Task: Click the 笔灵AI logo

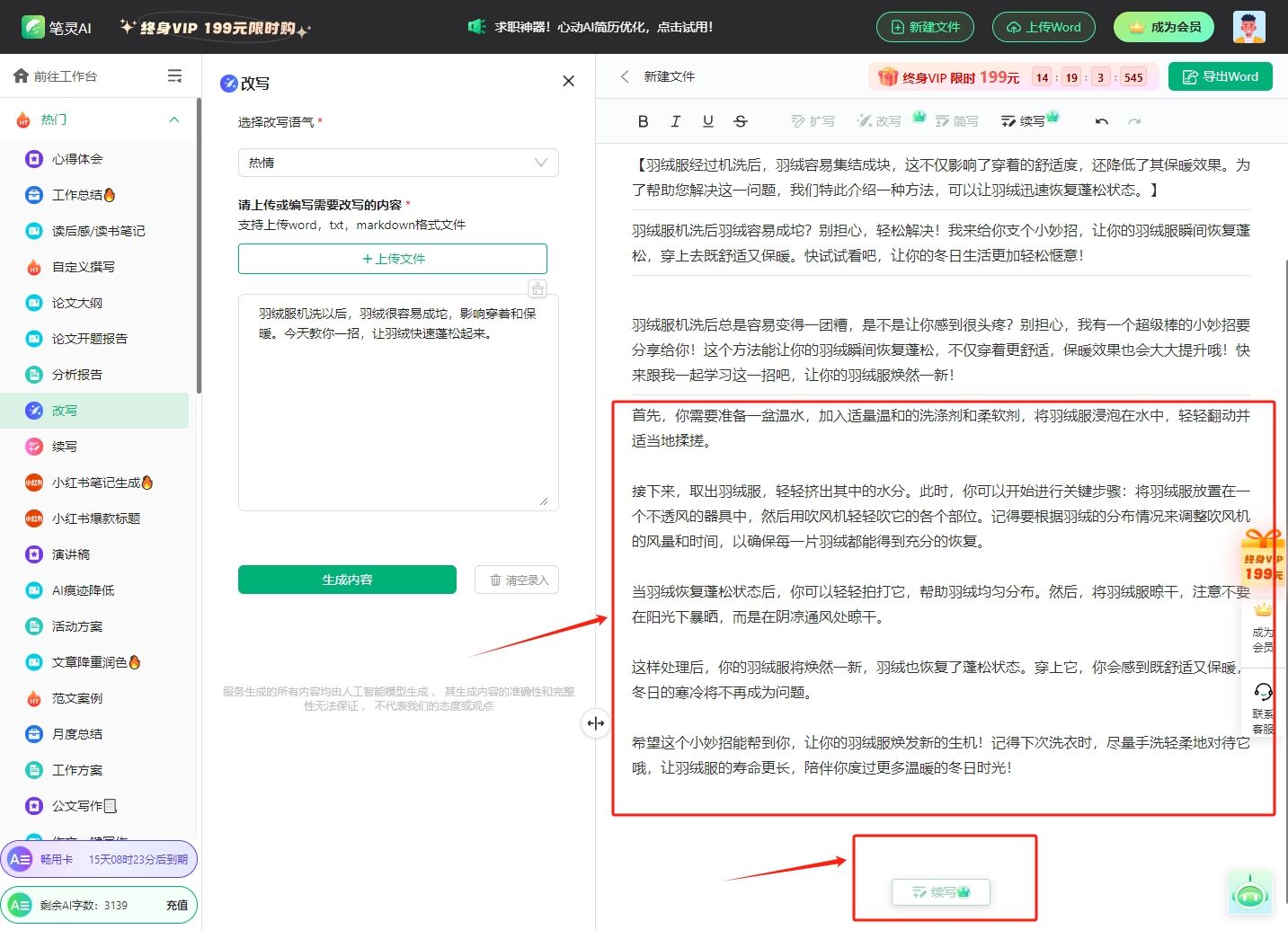Action: click(57, 27)
